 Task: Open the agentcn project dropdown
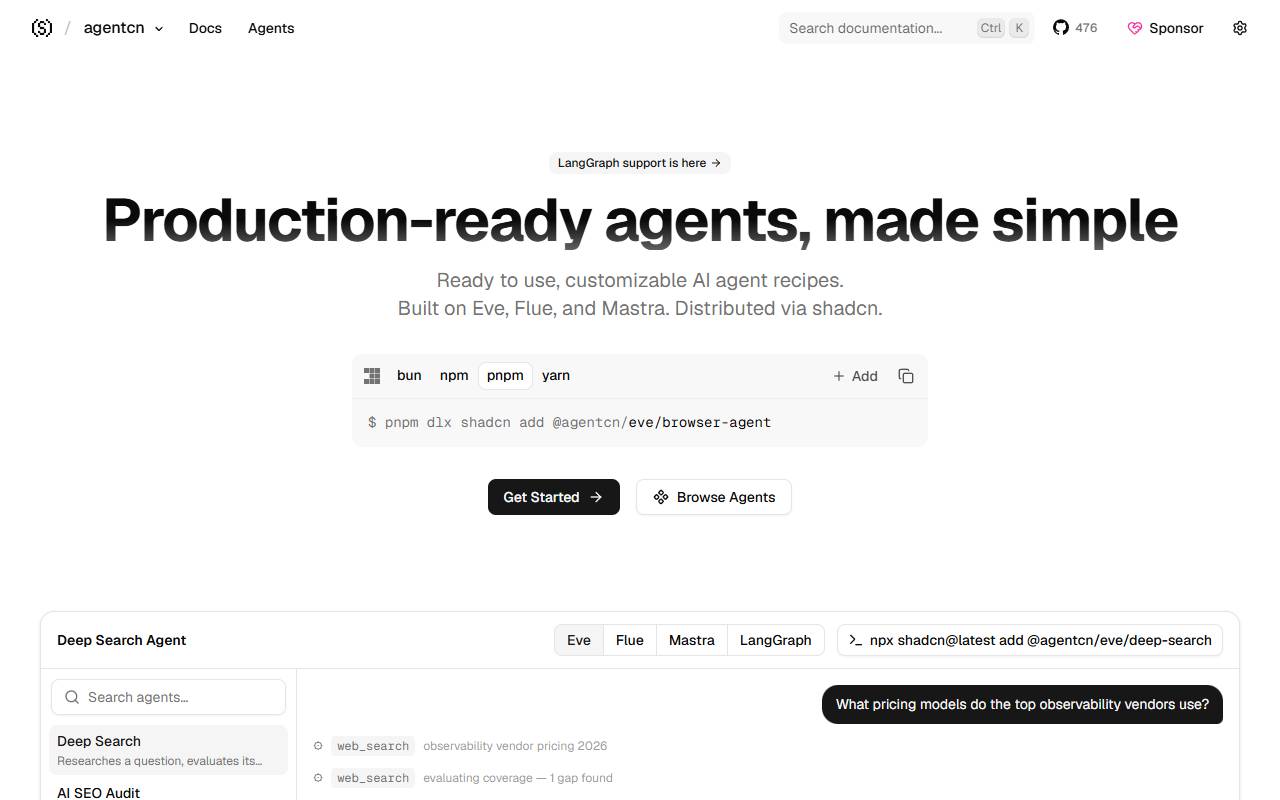tap(123, 28)
